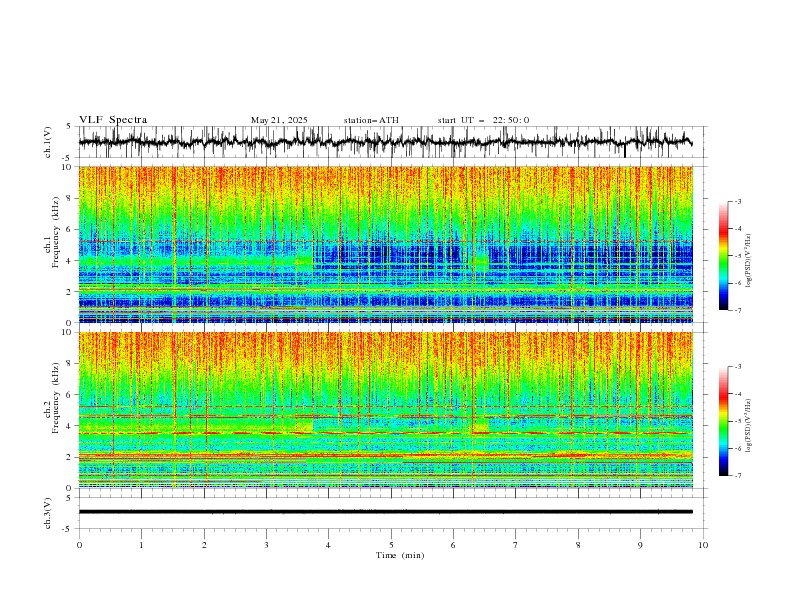
Task: Click the ch.2 spectrogram panel
Action: [385, 410]
